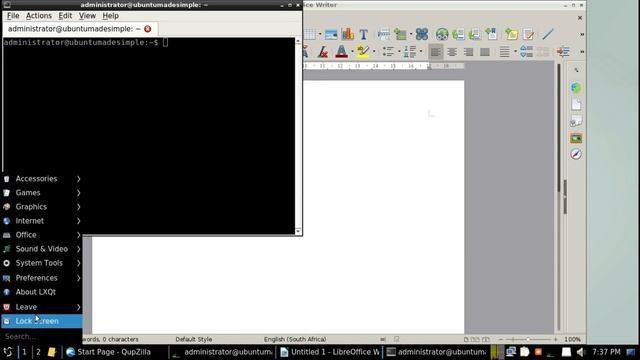Image resolution: width=640 pixels, height=360 pixels.
Task: Toggle numbered list formatting
Action: coord(409,52)
